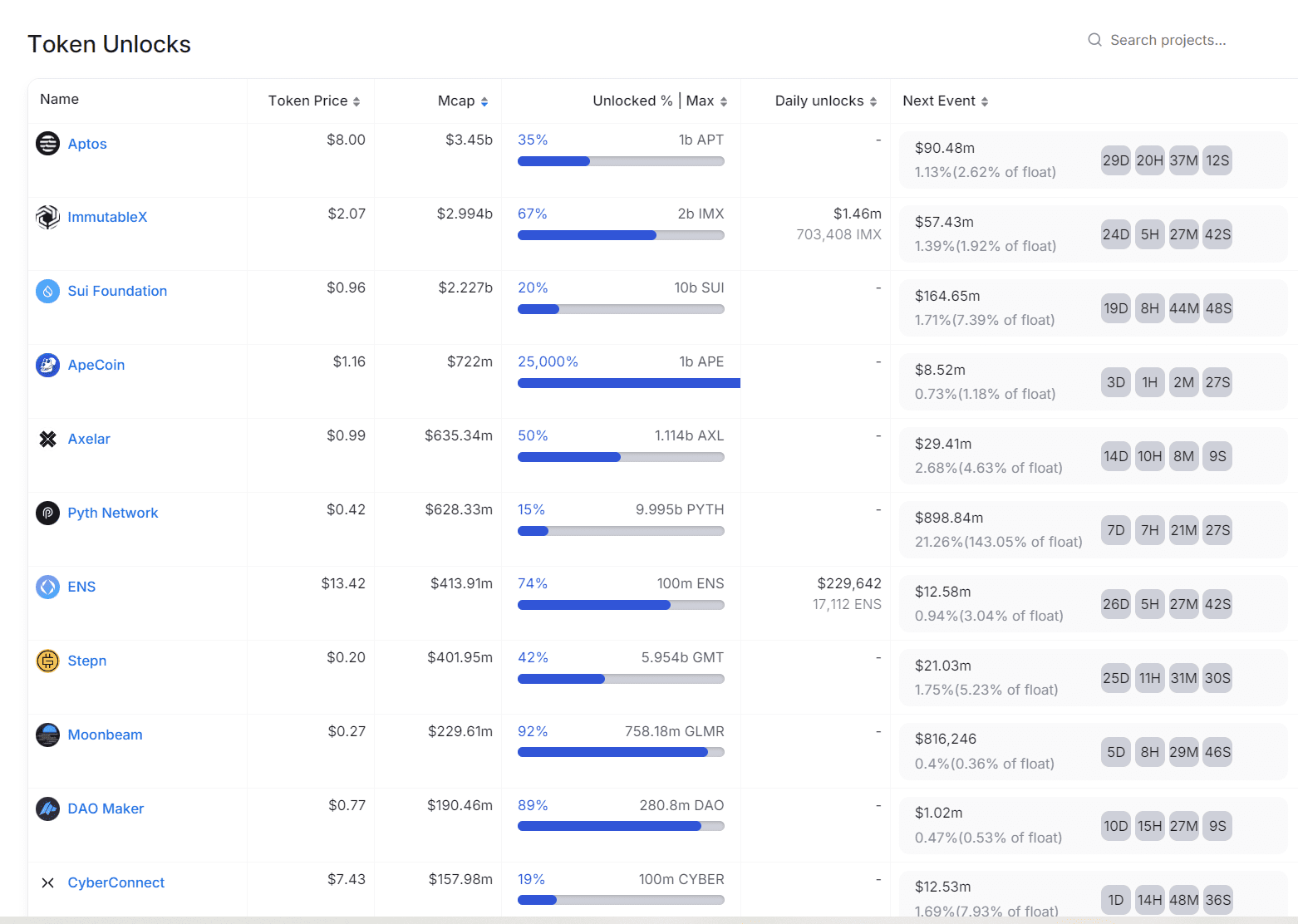Click the Name column header

pyautogui.click(x=60, y=99)
